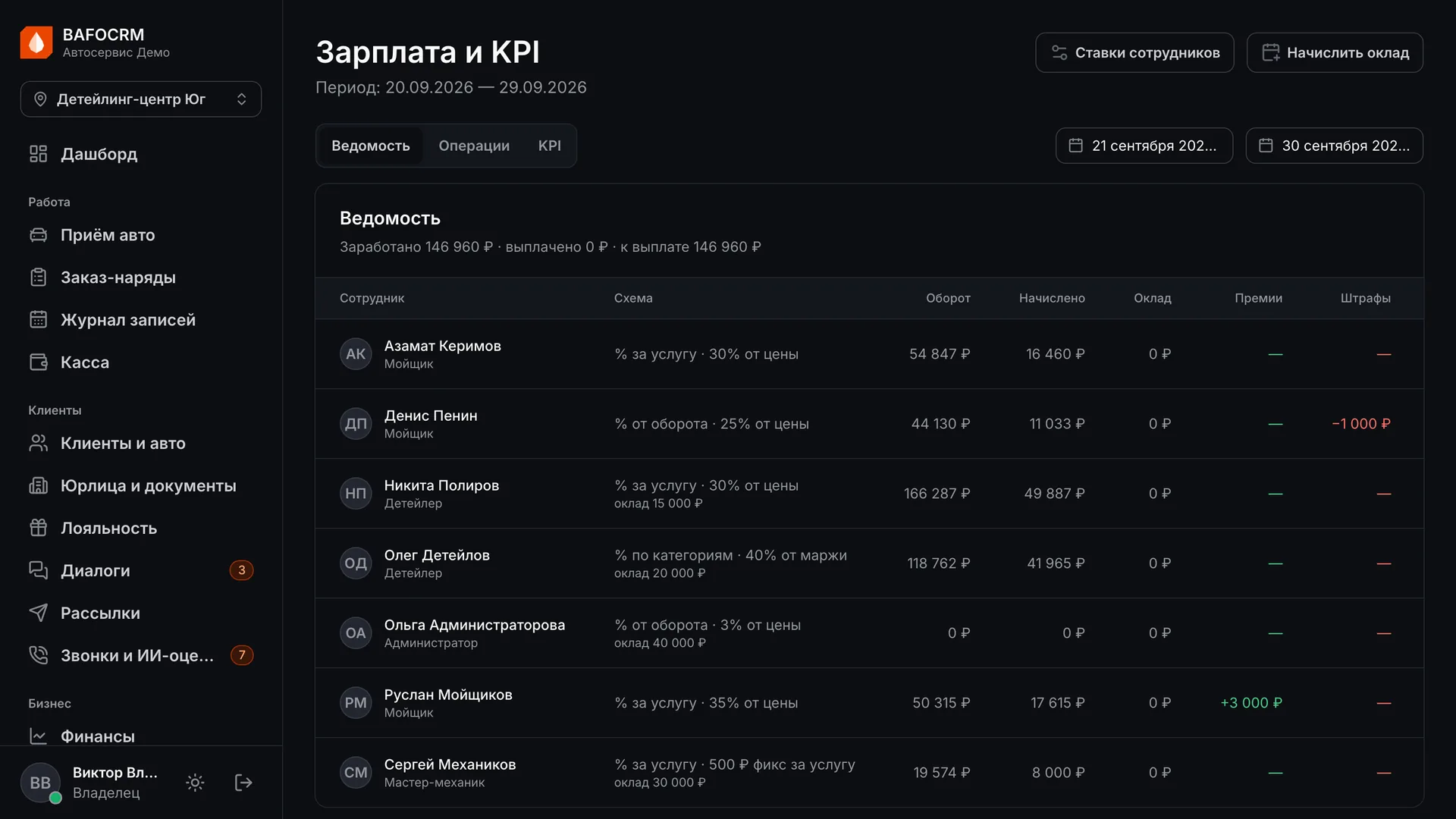
Task: Click the calendar icon for Журнал записей
Action: [38, 320]
